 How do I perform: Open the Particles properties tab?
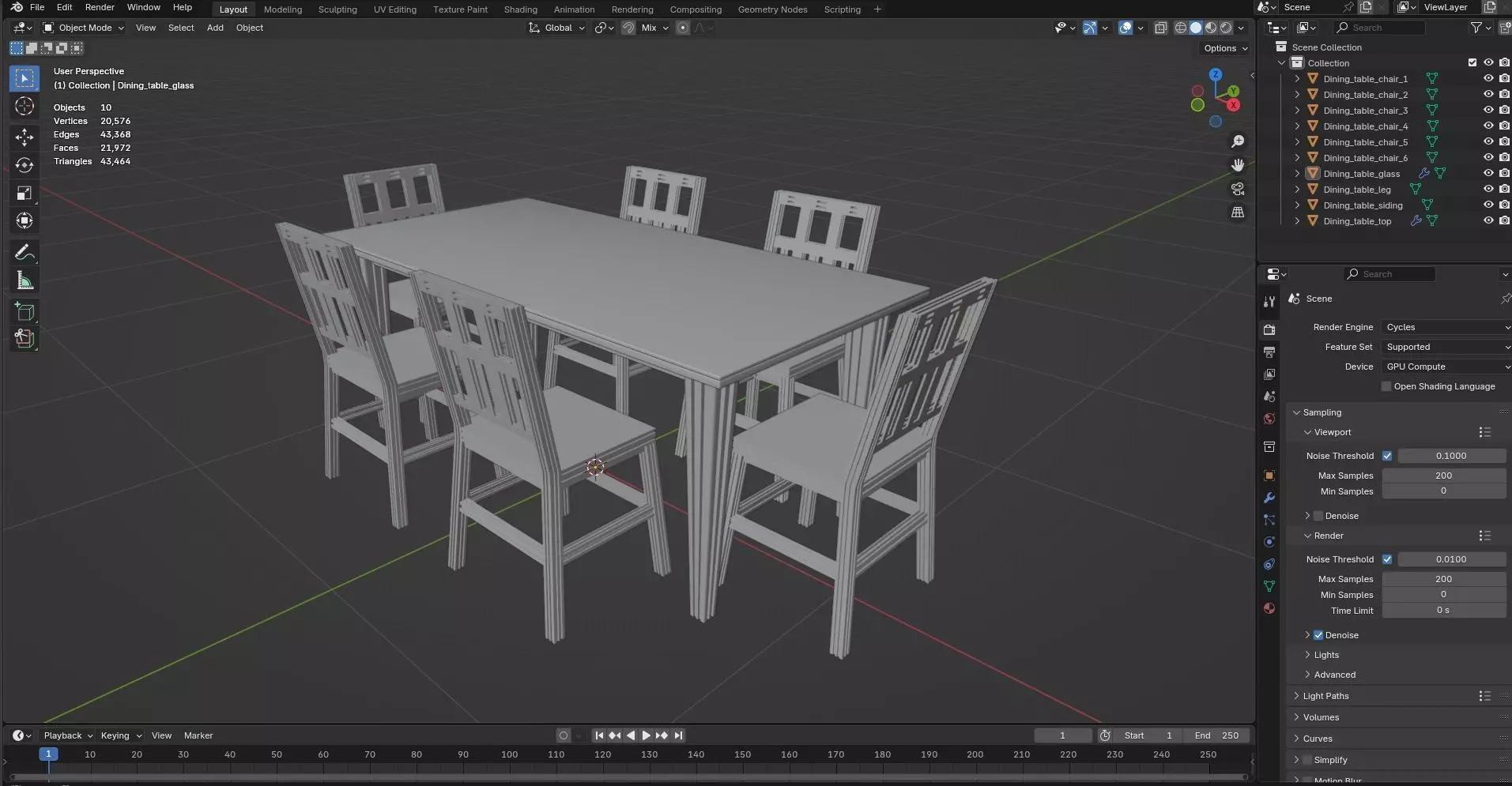click(x=1269, y=520)
